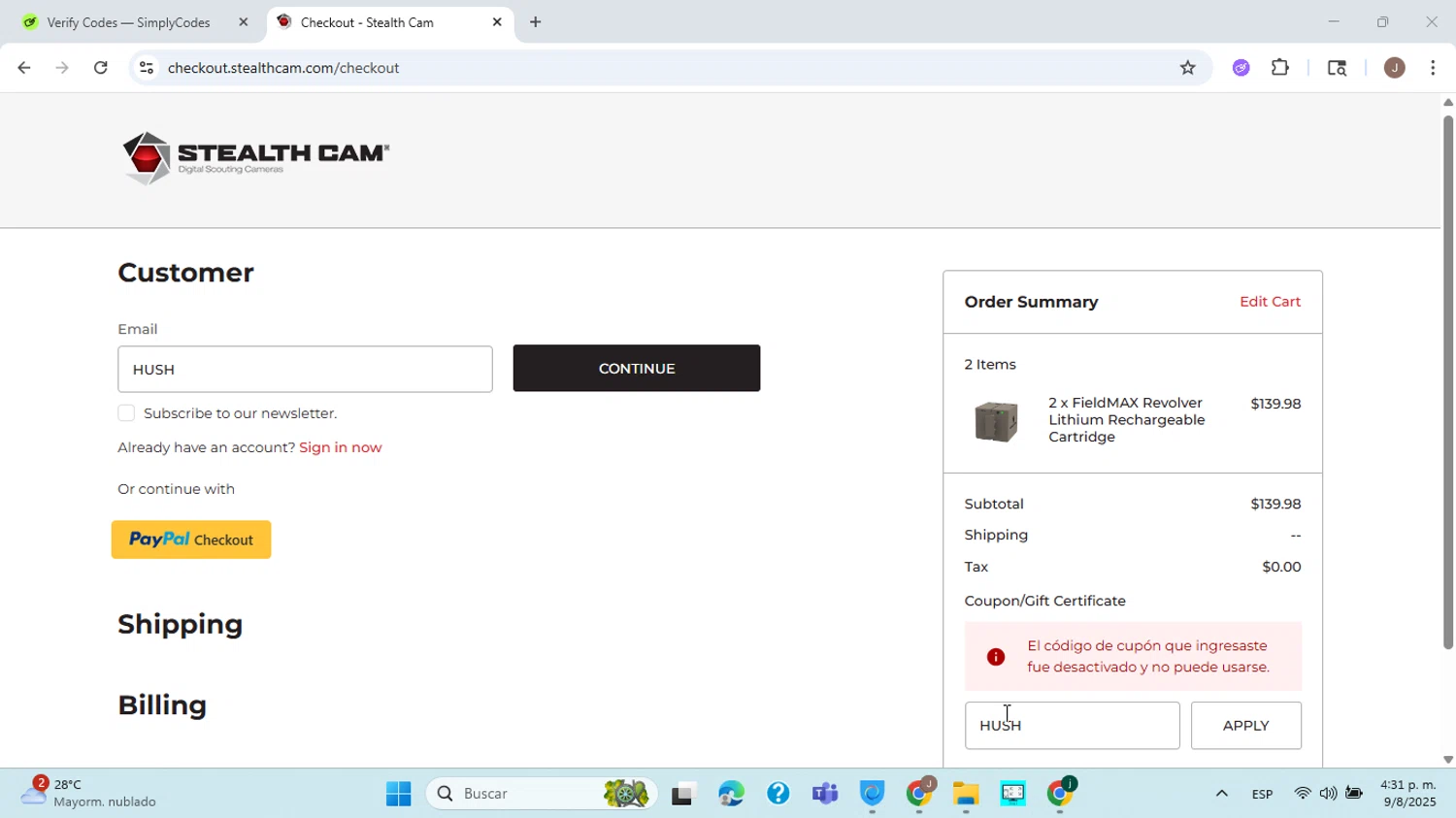Switch to the Verify Codes SimplyCodes tab

[x=128, y=22]
